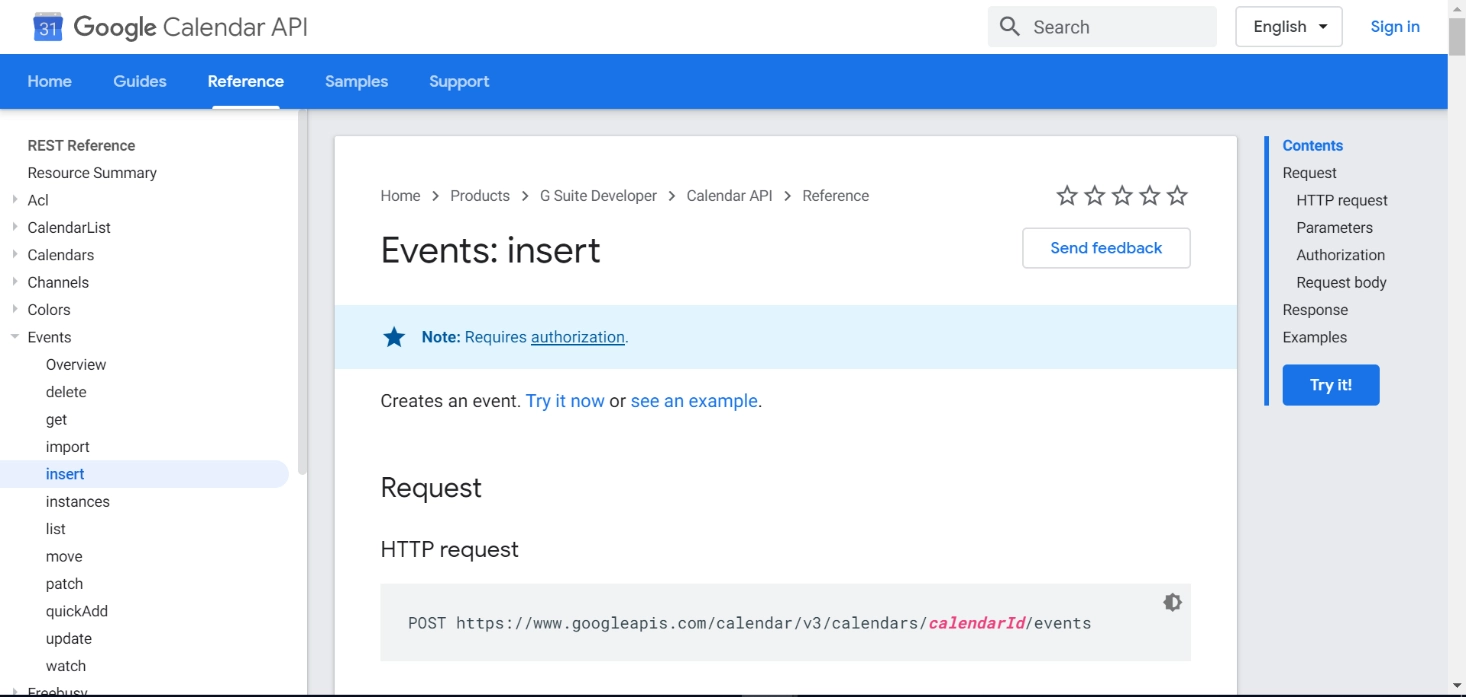This screenshot has width=1466, height=697.
Task: Click the search magnifier icon
Action: click(1010, 27)
